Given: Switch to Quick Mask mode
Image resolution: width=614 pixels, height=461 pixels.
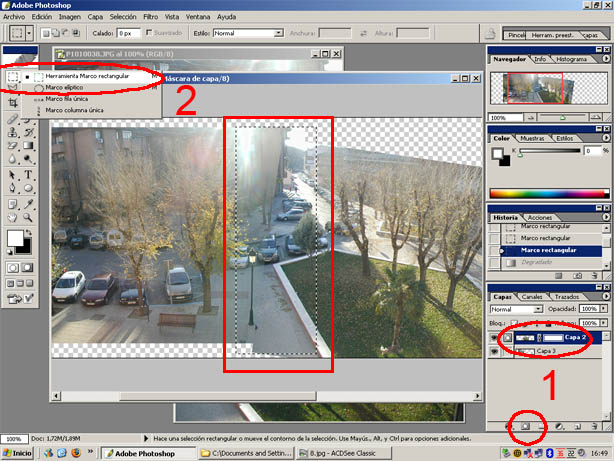Looking at the screenshot, I should tap(27, 268).
